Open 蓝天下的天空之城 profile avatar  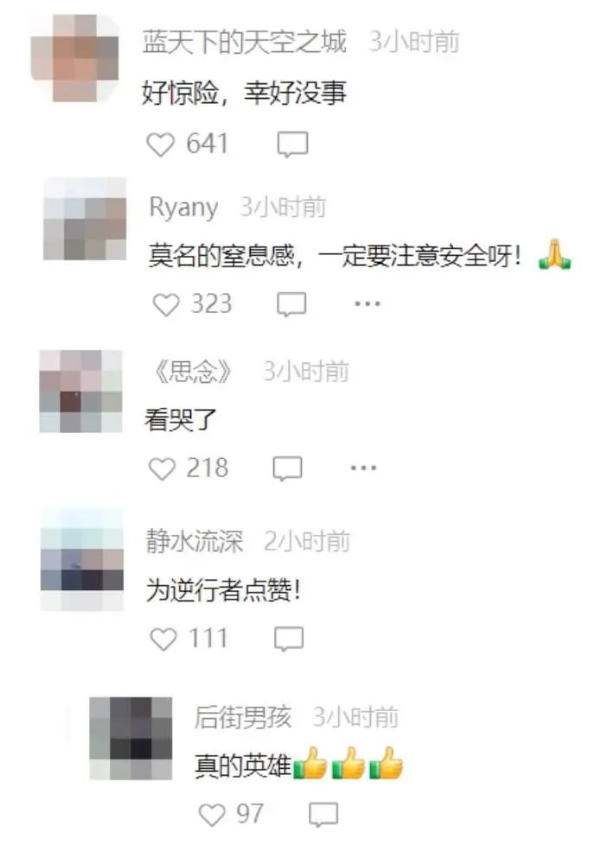click(75, 58)
